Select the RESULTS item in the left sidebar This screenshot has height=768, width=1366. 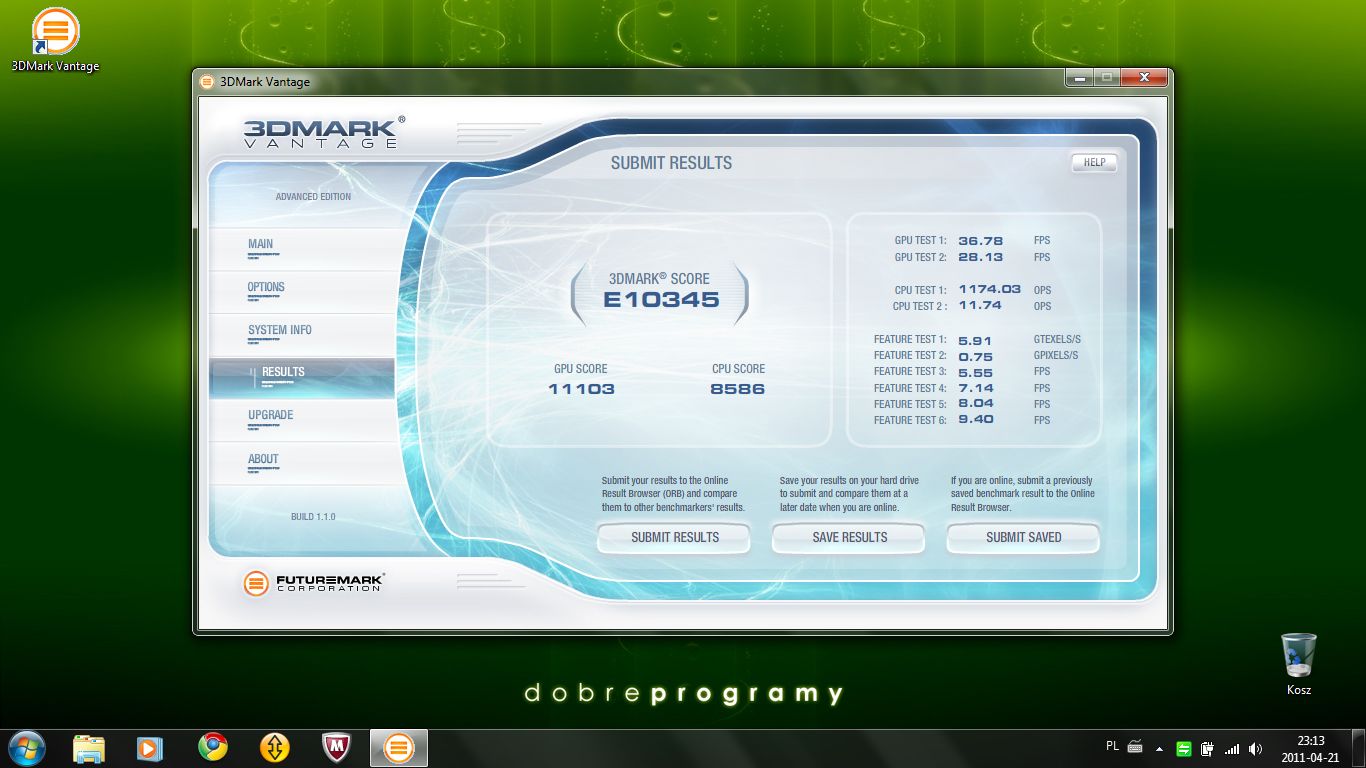(302, 378)
